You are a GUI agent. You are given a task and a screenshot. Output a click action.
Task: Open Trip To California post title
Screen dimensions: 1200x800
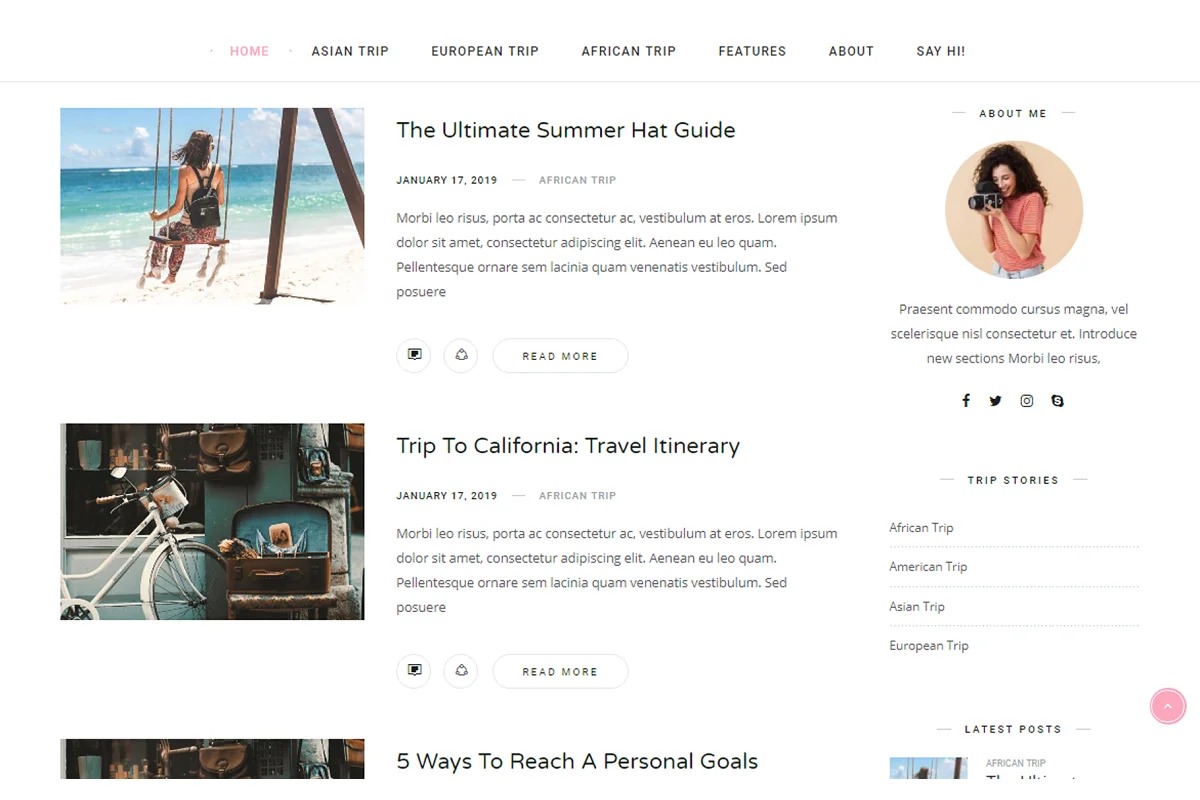tap(568, 446)
